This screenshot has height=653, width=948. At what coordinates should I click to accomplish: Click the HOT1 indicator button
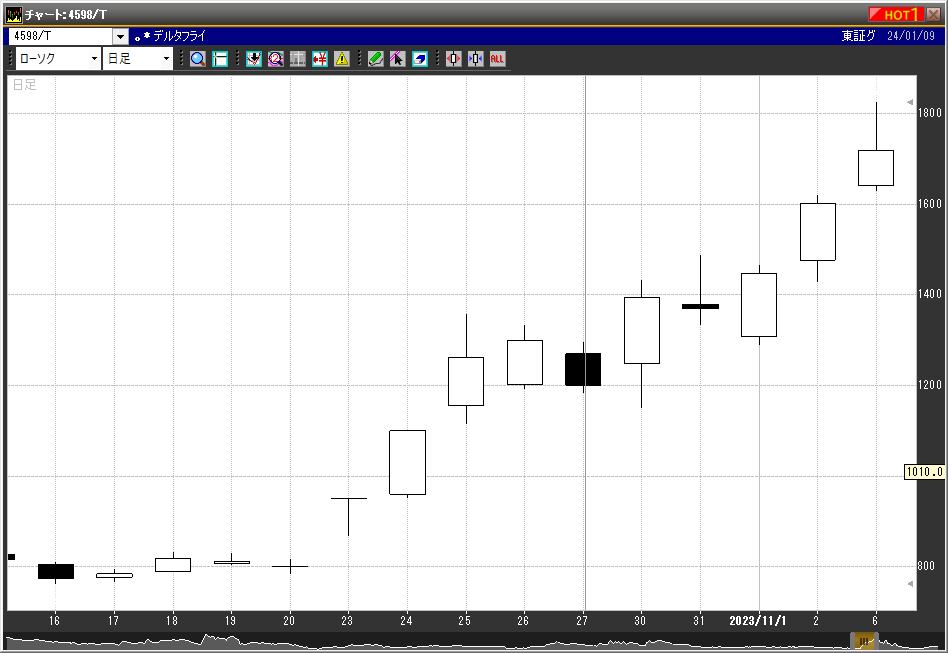click(895, 15)
